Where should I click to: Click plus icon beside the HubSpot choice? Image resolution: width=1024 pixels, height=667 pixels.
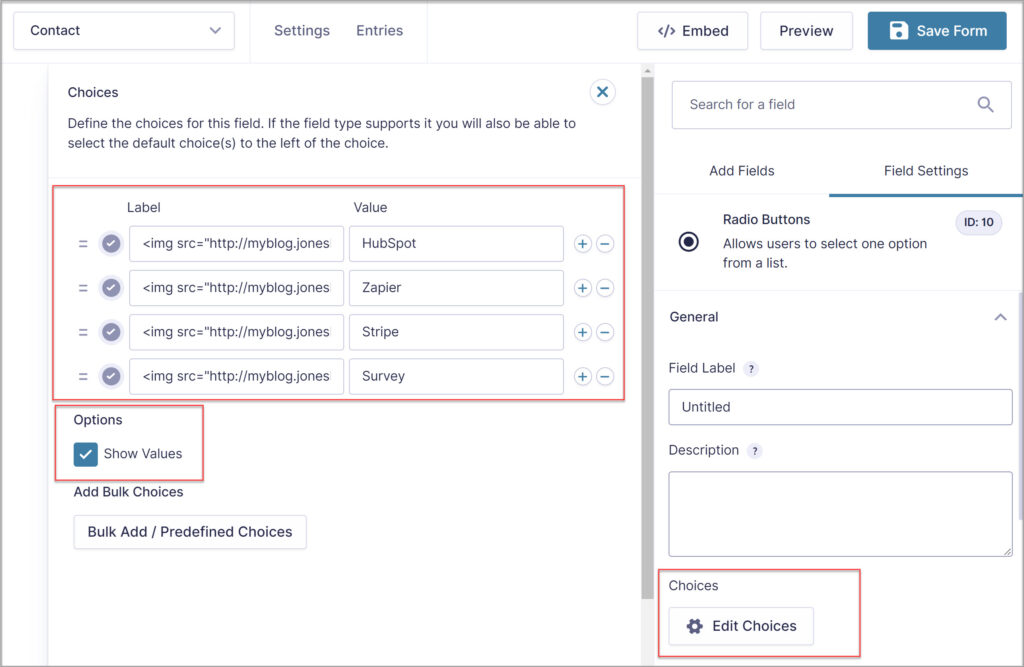pos(582,243)
